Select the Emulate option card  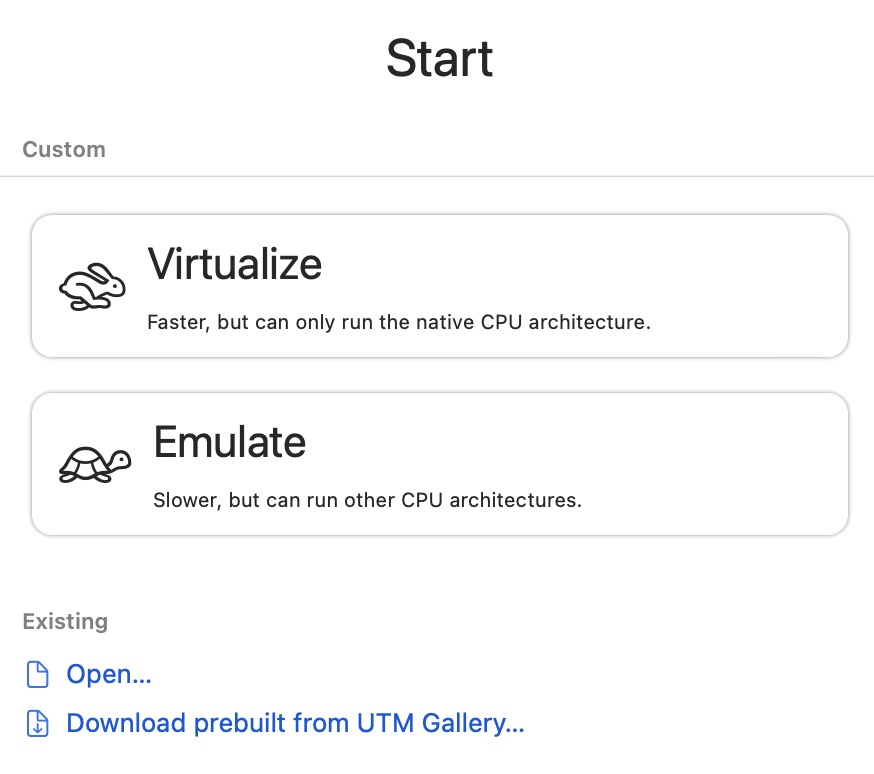coord(440,464)
